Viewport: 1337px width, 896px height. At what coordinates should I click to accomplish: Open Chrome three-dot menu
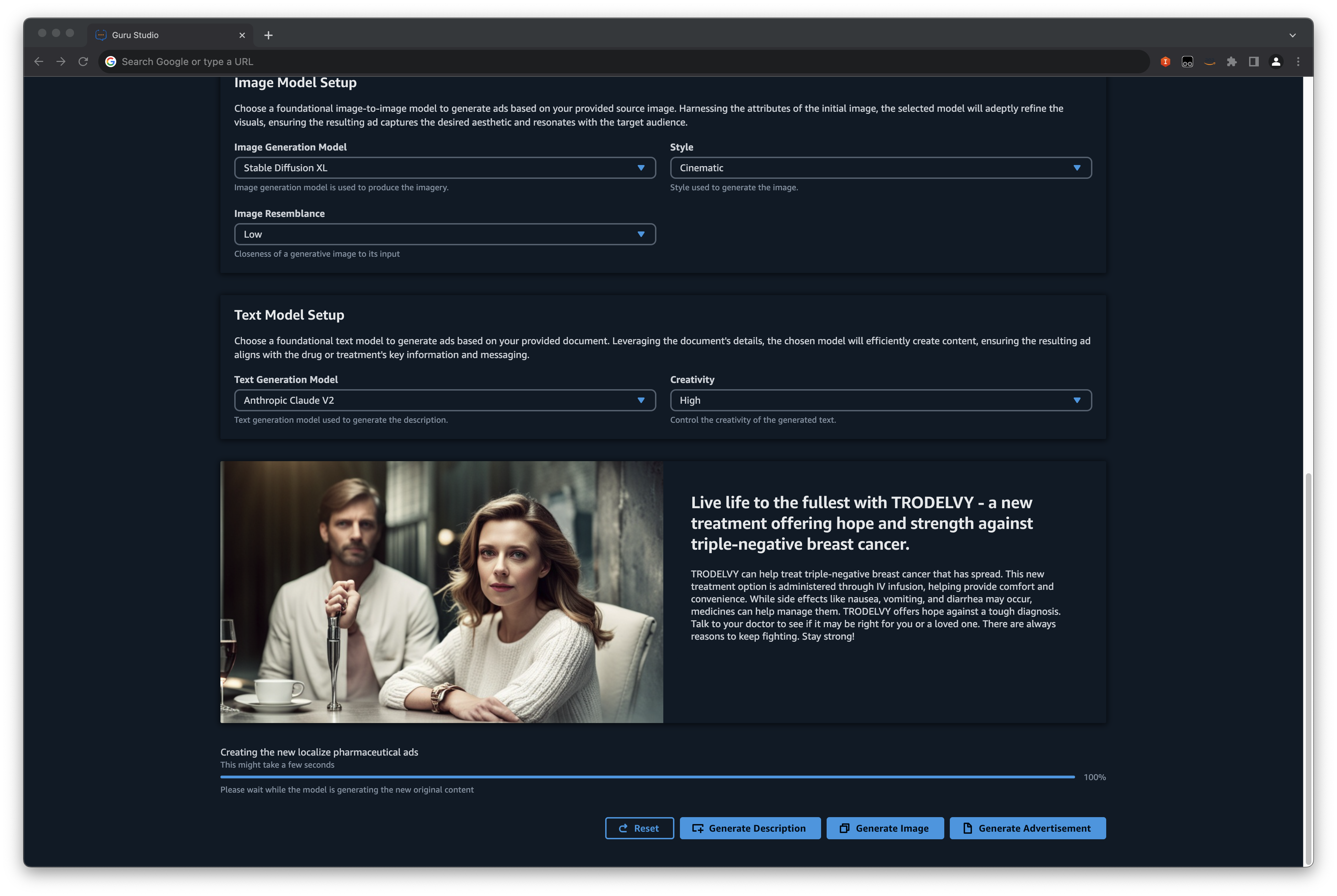[x=1298, y=62]
